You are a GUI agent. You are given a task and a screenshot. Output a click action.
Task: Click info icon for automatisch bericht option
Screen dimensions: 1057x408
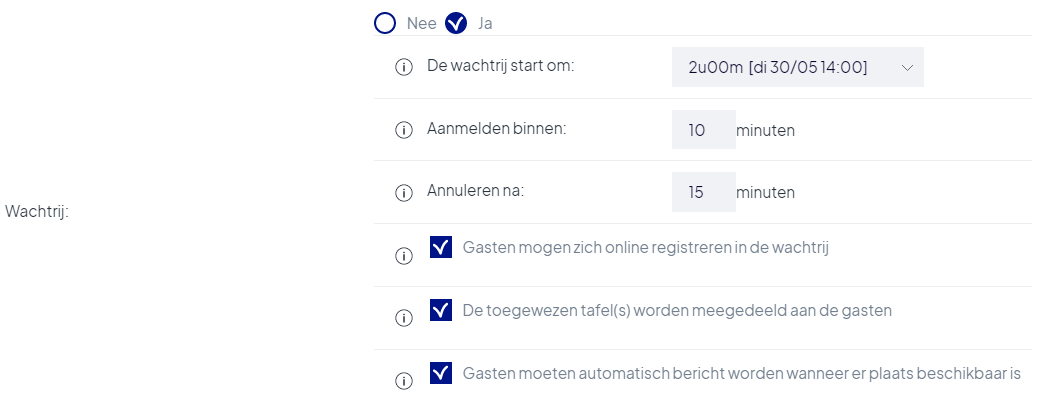click(x=403, y=381)
